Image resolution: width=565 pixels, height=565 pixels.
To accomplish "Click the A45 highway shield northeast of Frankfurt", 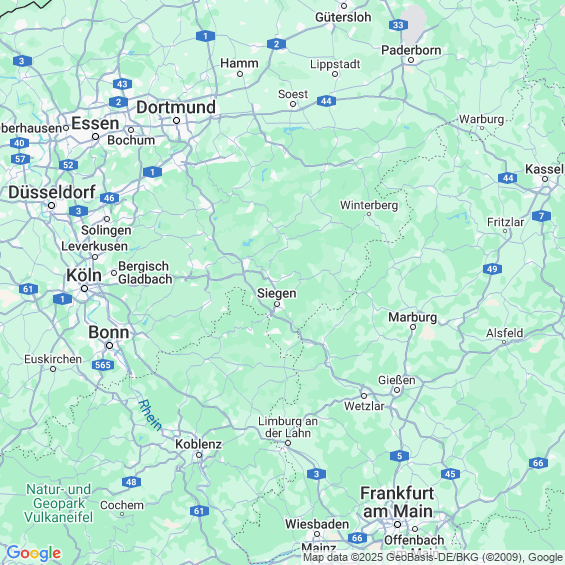I will tap(450, 474).
